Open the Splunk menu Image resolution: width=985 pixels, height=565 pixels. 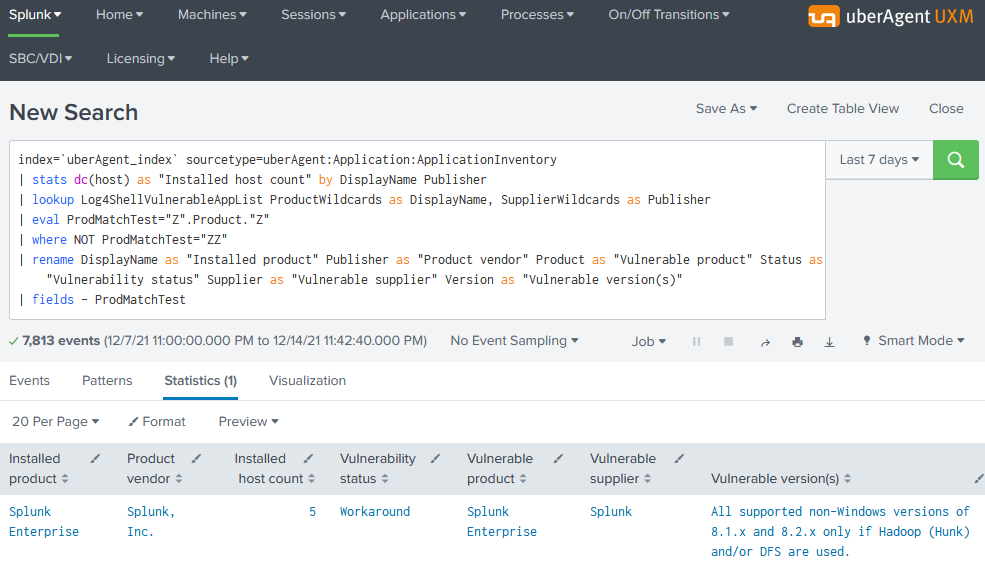35,14
